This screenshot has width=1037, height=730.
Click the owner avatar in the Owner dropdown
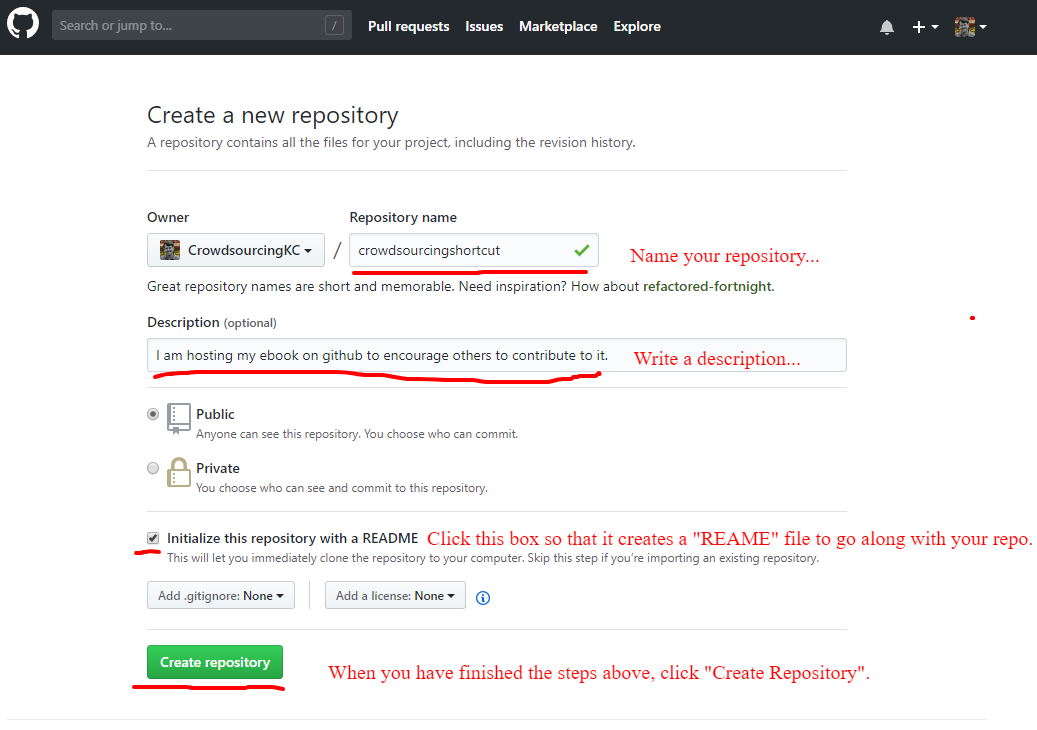coord(170,250)
